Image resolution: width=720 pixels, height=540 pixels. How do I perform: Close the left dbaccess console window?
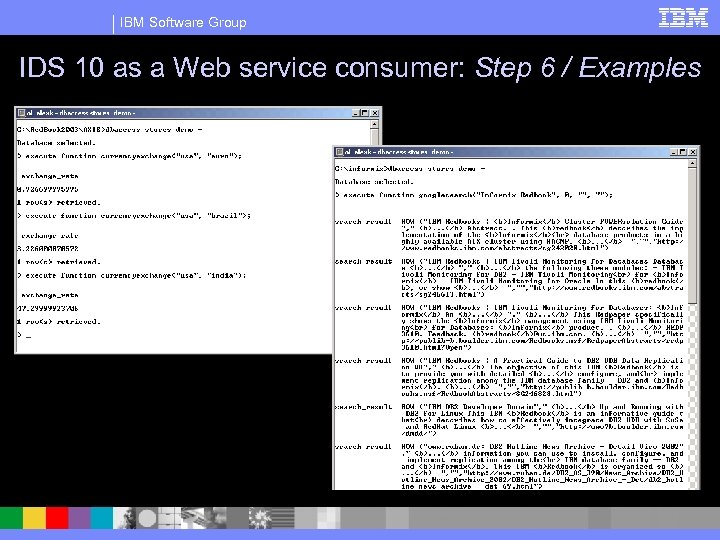coord(375,112)
